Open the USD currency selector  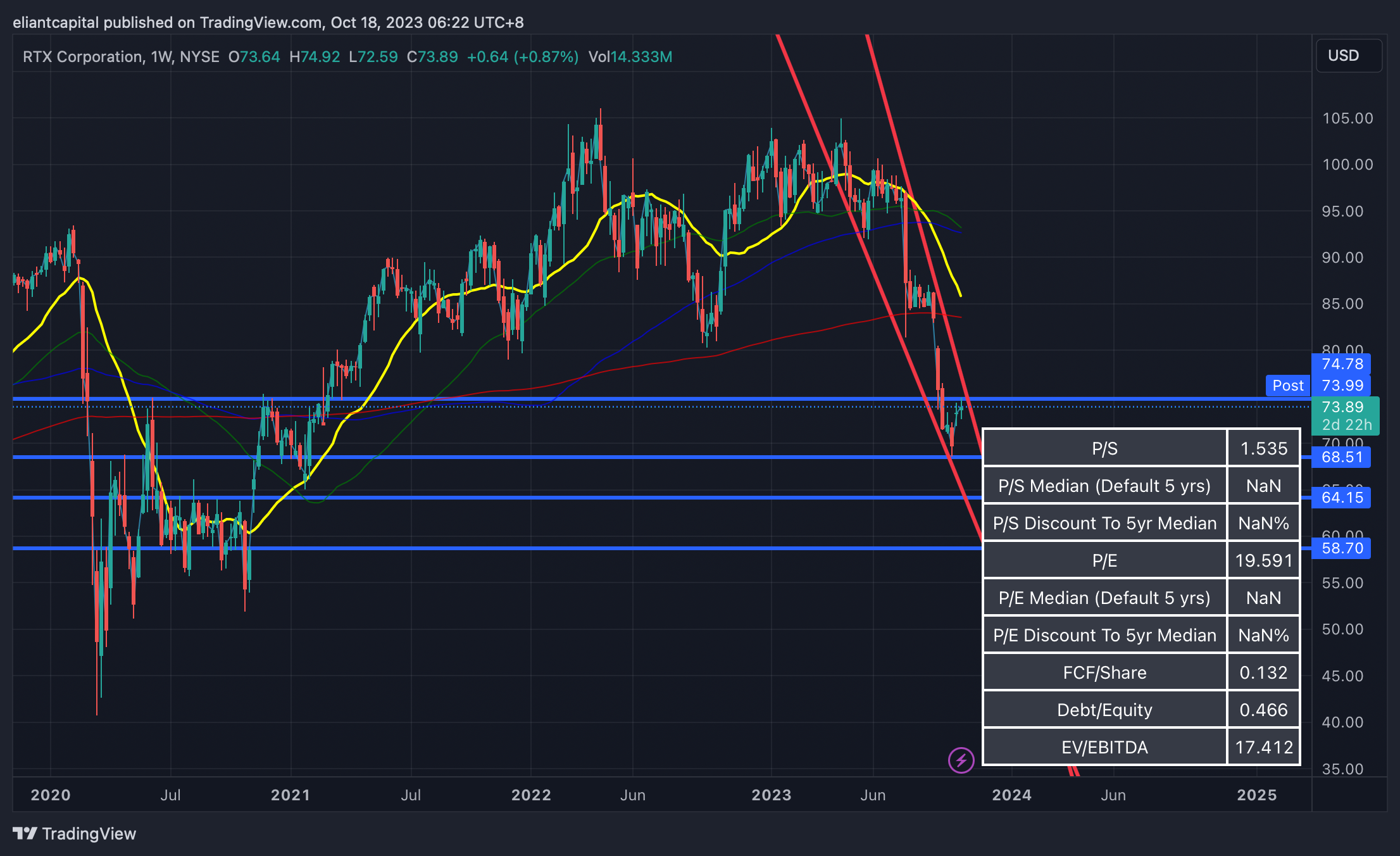coord(1348,56)
